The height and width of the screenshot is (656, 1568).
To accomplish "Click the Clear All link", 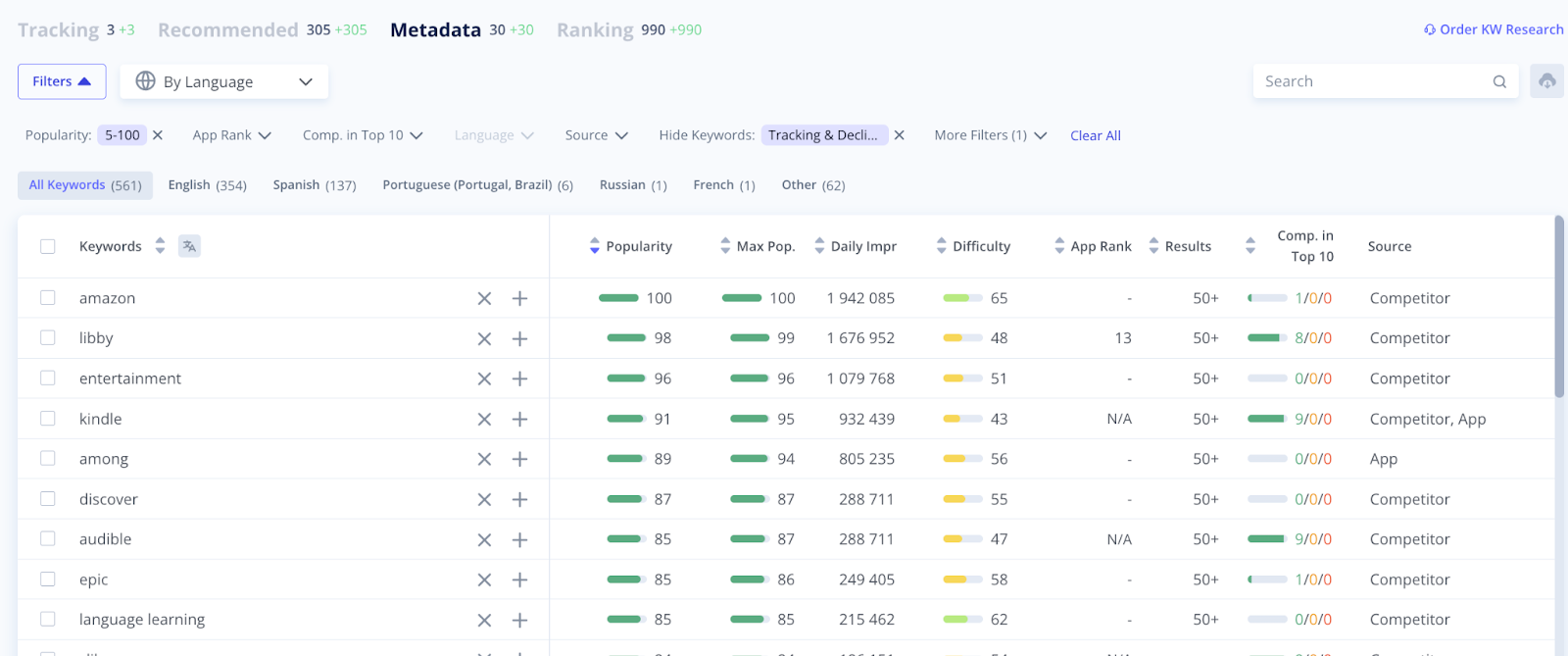I will (x=1095, y=135).
